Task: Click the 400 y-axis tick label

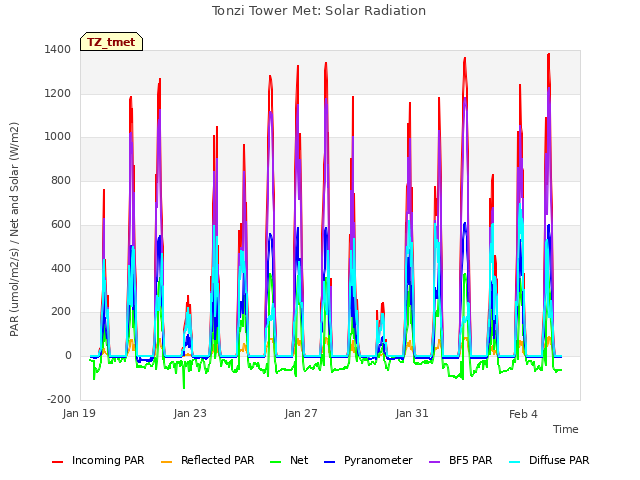Action: coord(61,268)
